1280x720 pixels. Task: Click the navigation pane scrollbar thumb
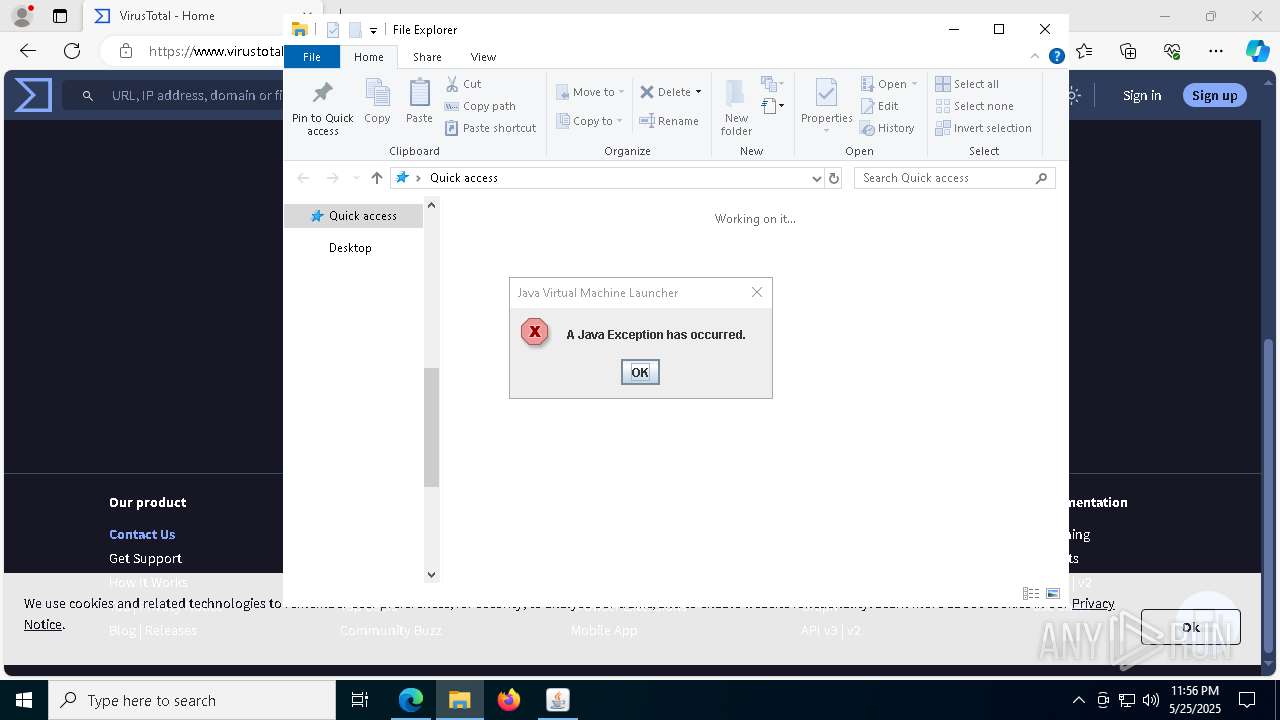[431, 427]
